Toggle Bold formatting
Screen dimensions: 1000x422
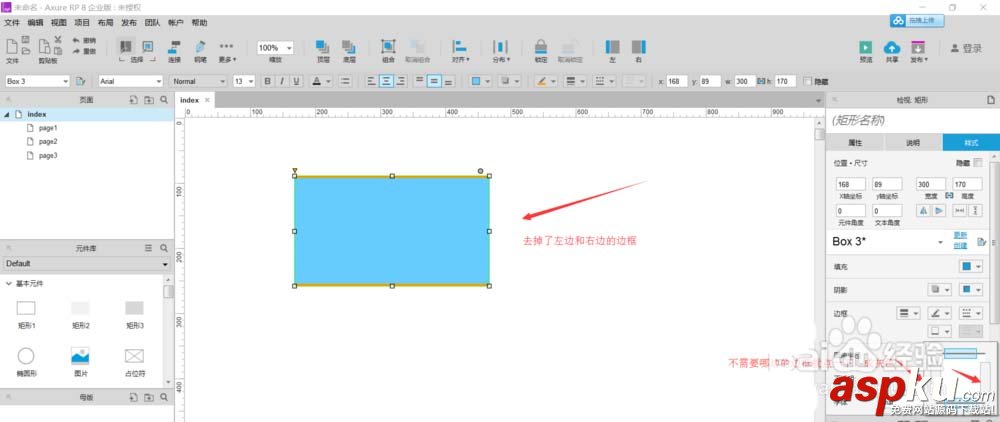pos(267,81)
